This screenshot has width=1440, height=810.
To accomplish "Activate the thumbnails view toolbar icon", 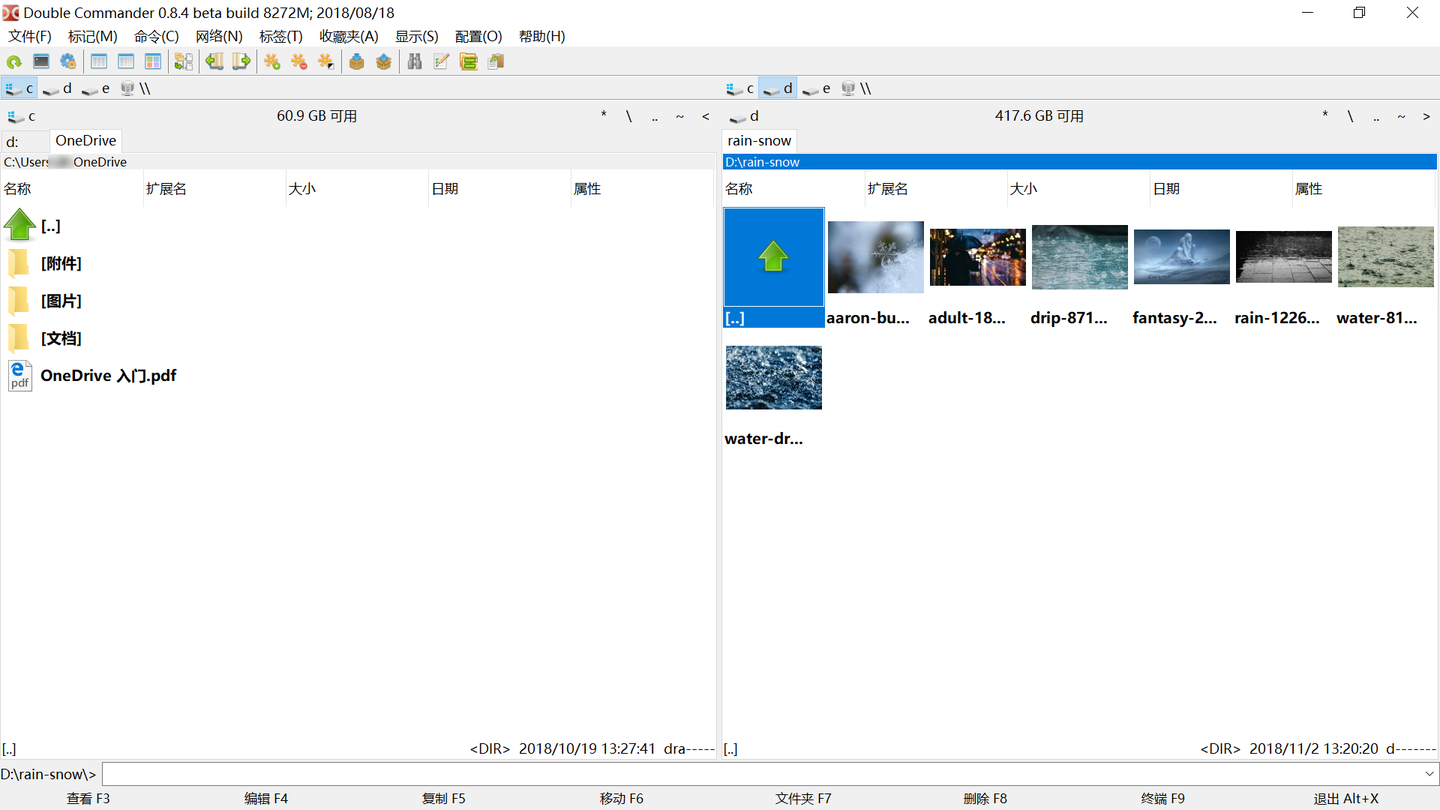I will point(153,62).
